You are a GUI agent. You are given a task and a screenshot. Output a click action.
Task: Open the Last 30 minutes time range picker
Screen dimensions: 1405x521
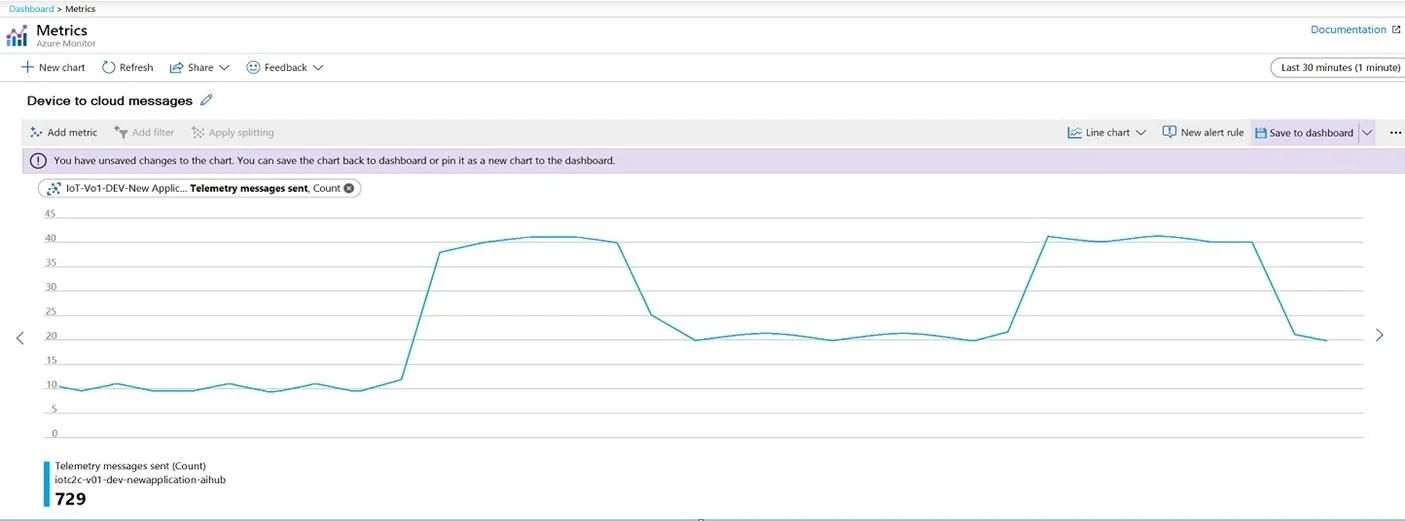(x=1336, y=67)
